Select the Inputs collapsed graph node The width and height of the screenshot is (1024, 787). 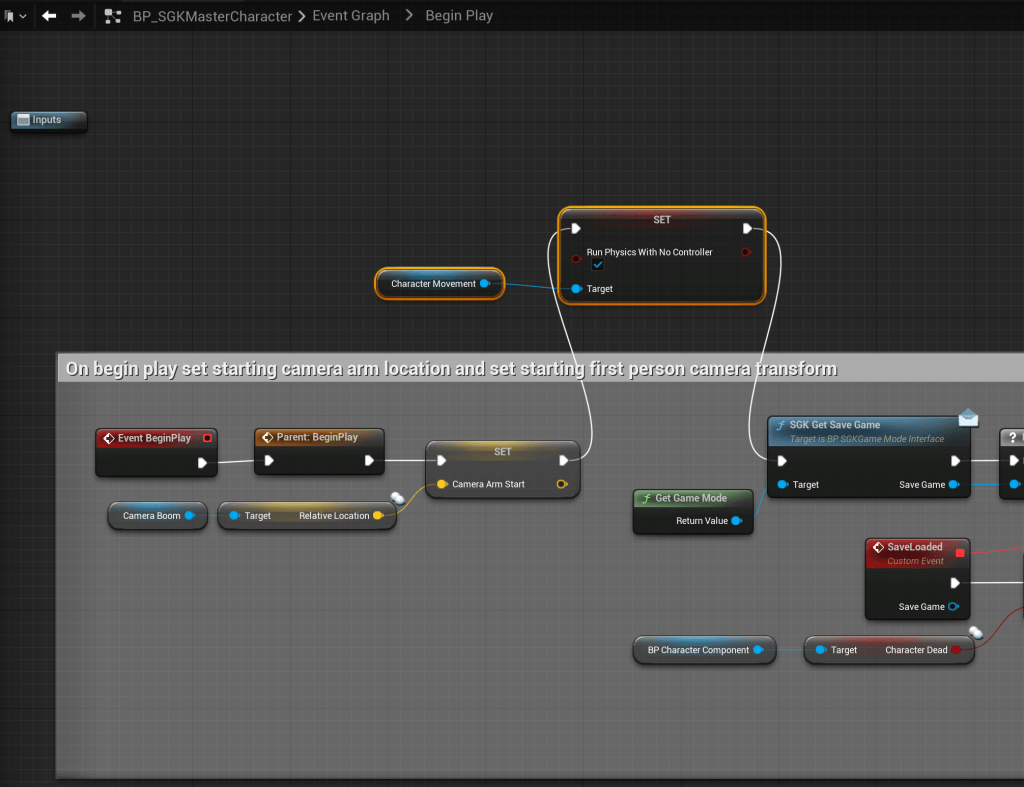[x=48, y=120]
